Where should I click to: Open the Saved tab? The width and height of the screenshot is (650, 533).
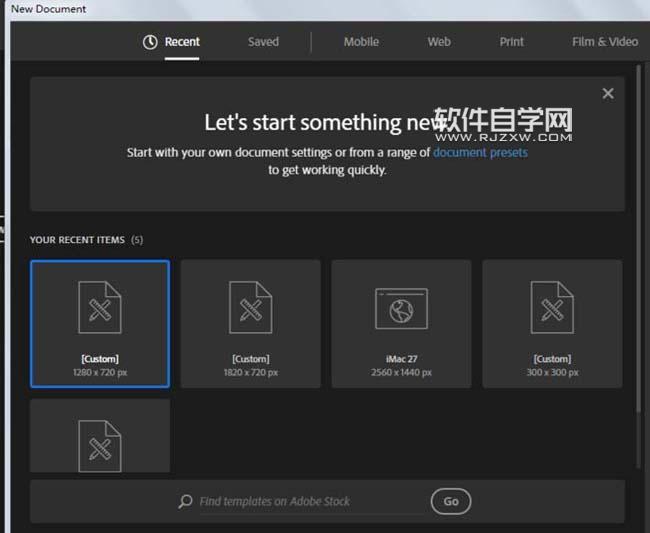click(263, 42)
